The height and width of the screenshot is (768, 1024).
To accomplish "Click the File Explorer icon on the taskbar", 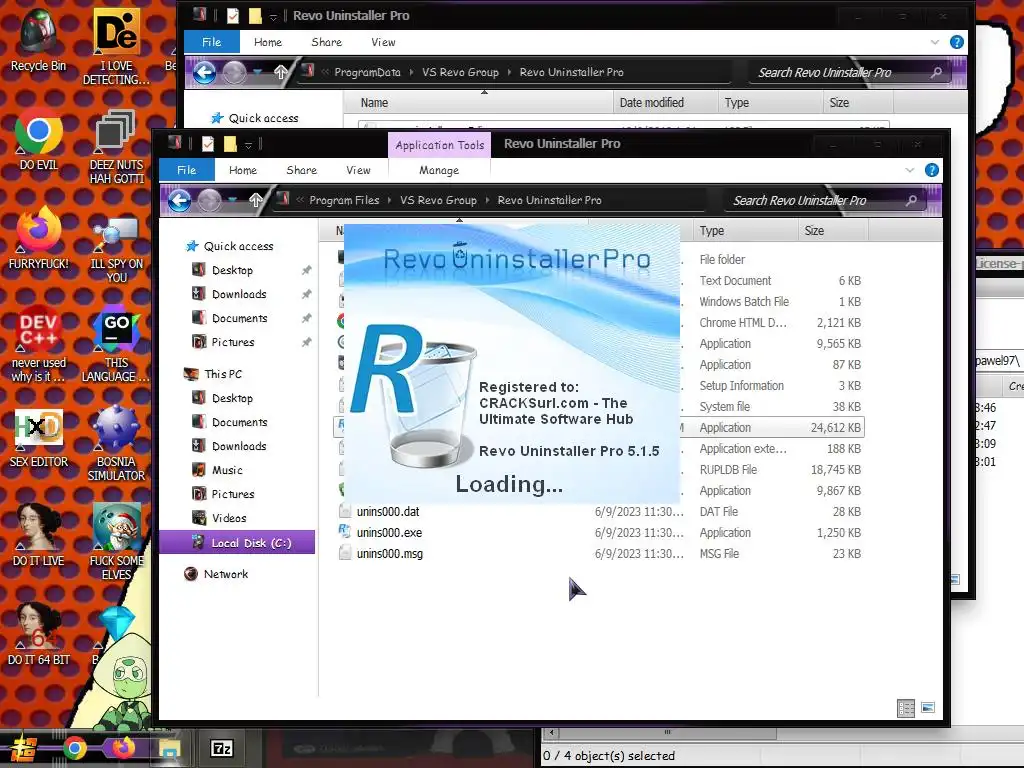I will tap(168, 748).
